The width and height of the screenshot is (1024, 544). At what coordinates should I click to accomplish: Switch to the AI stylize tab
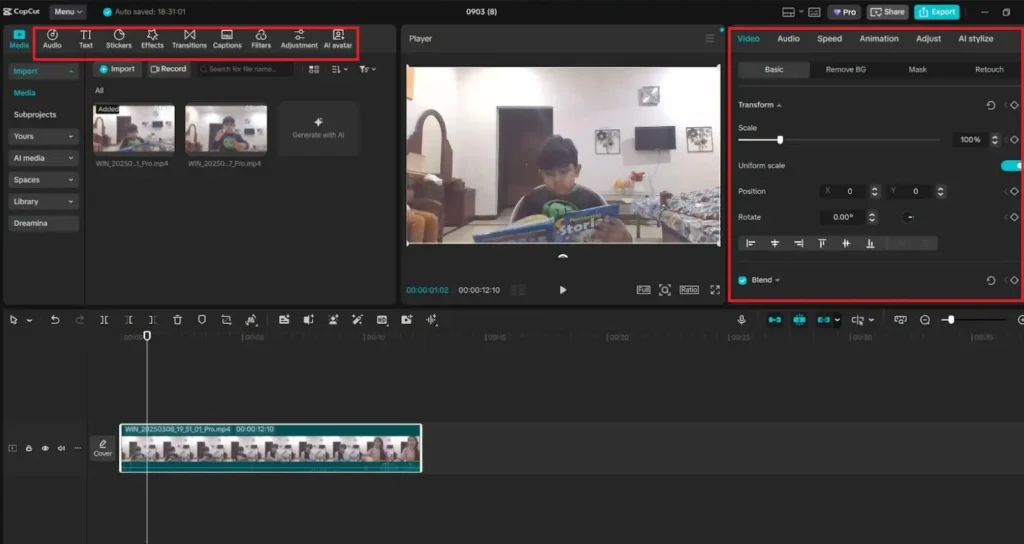click(x=976, y=39)
